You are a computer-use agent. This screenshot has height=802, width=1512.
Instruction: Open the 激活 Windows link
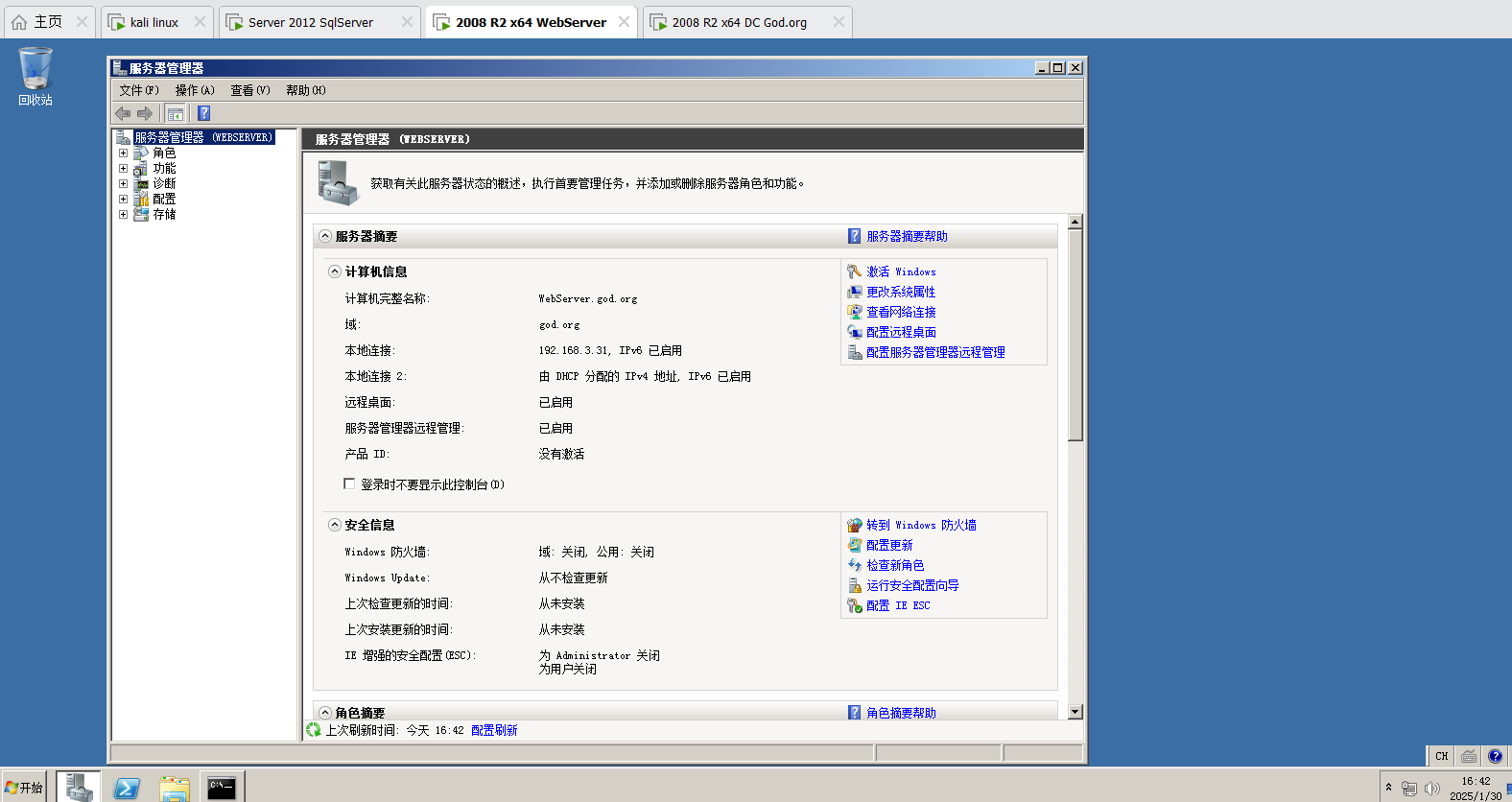click(901, 271)
